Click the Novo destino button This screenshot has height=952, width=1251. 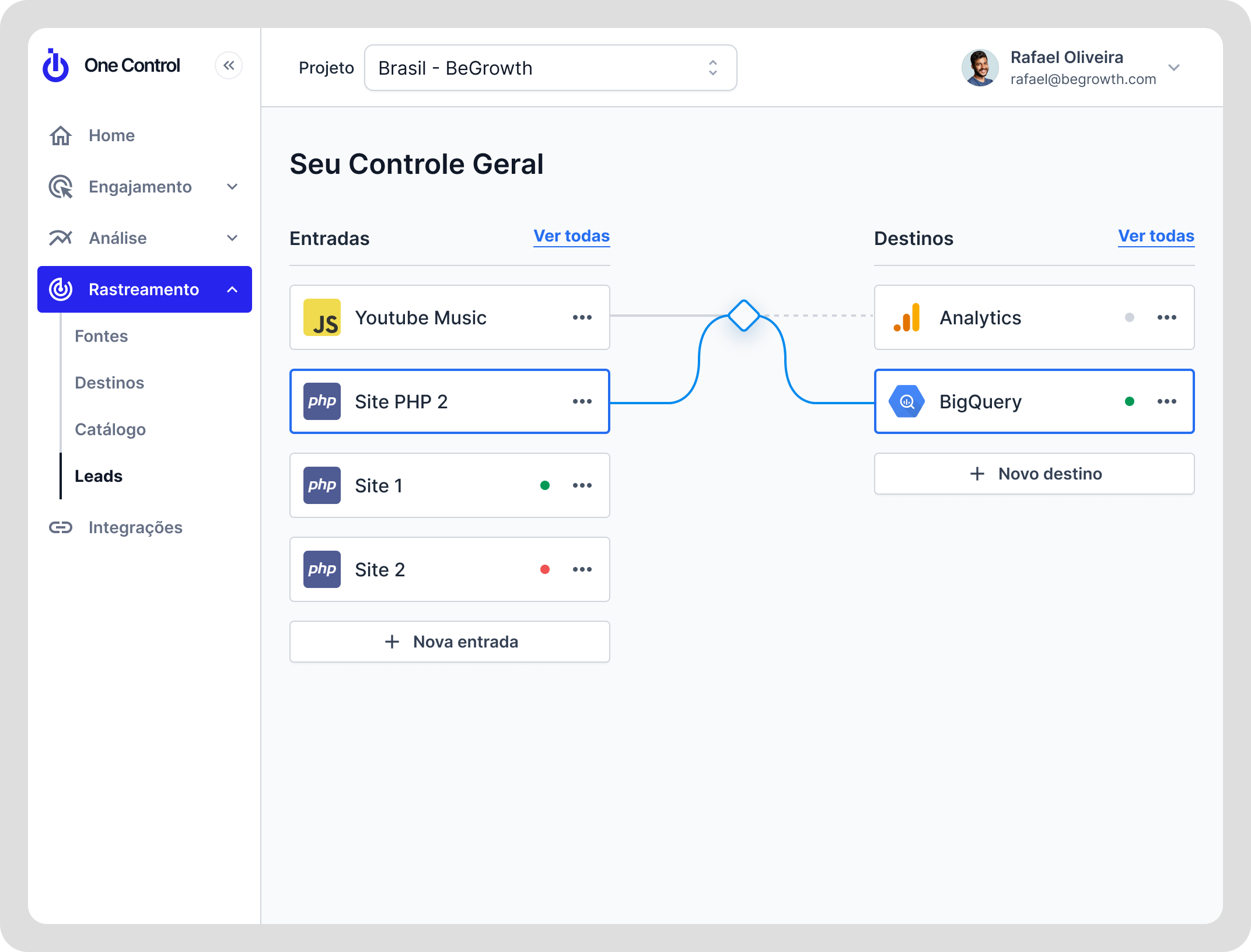[1034, 474]
